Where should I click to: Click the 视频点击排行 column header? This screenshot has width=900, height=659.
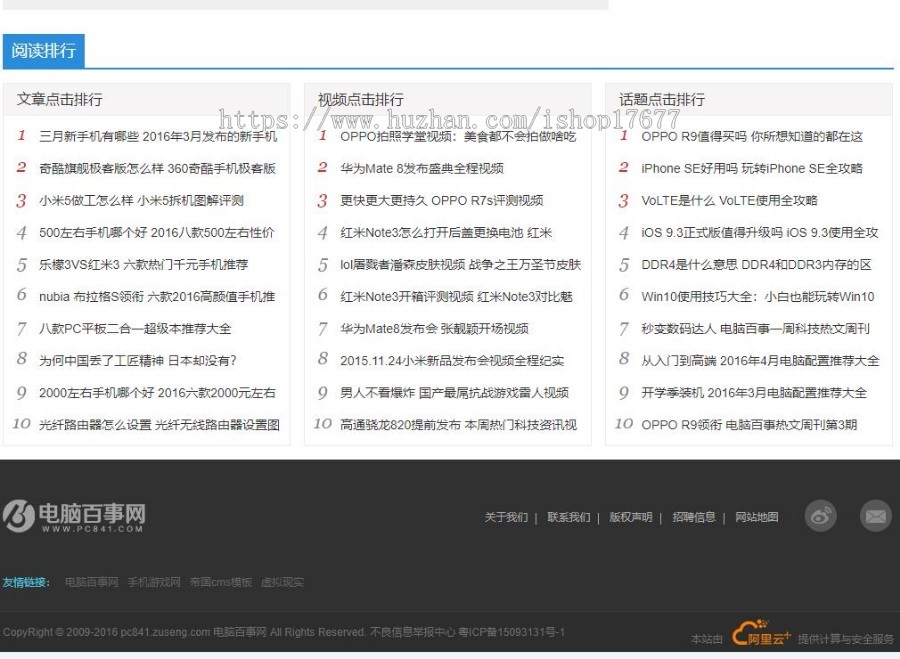361,99
